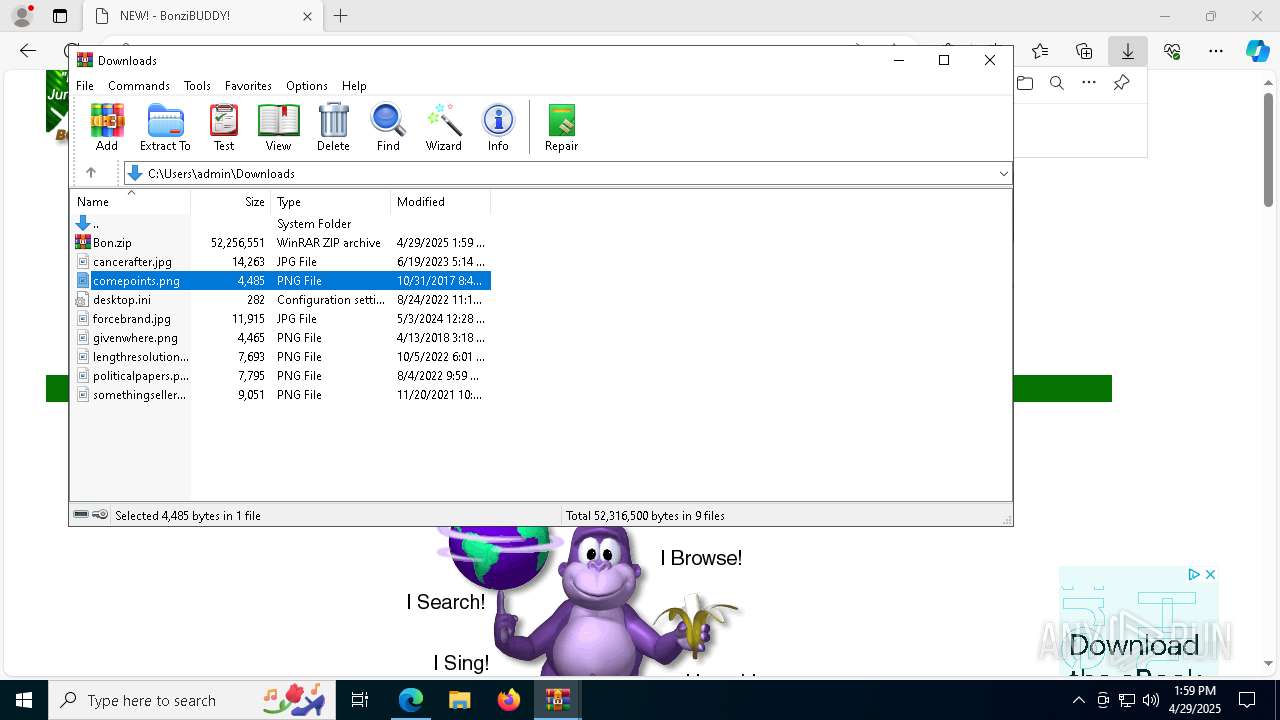
Task: Select cancerafter.jpg file
Action: click(x=281, y=262)
